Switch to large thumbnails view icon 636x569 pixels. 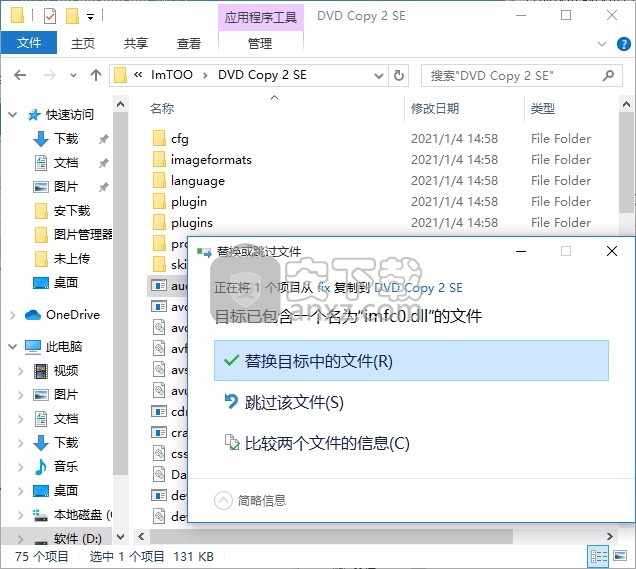pos(620,556)
